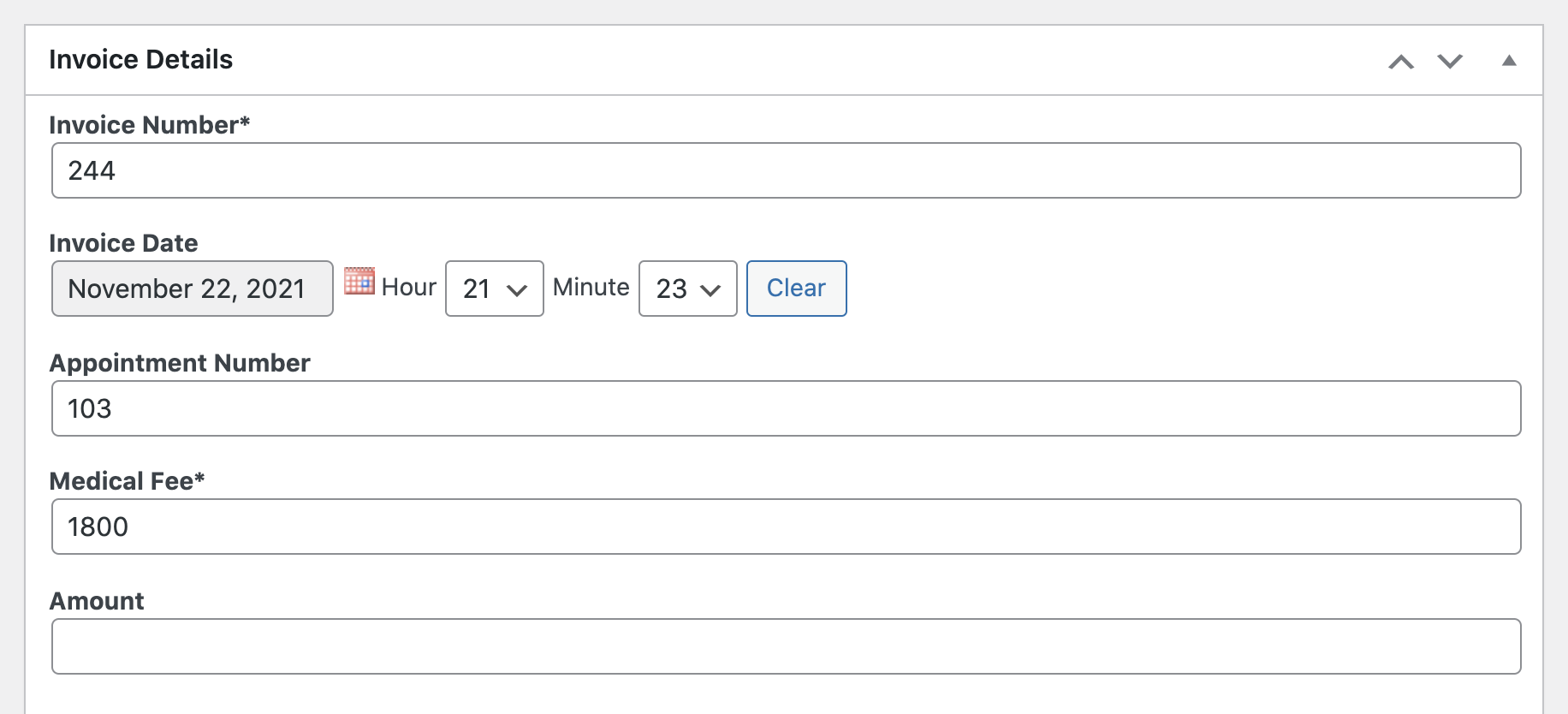Click the Hour label text
Screen dimensions: 1568x714
409,287
